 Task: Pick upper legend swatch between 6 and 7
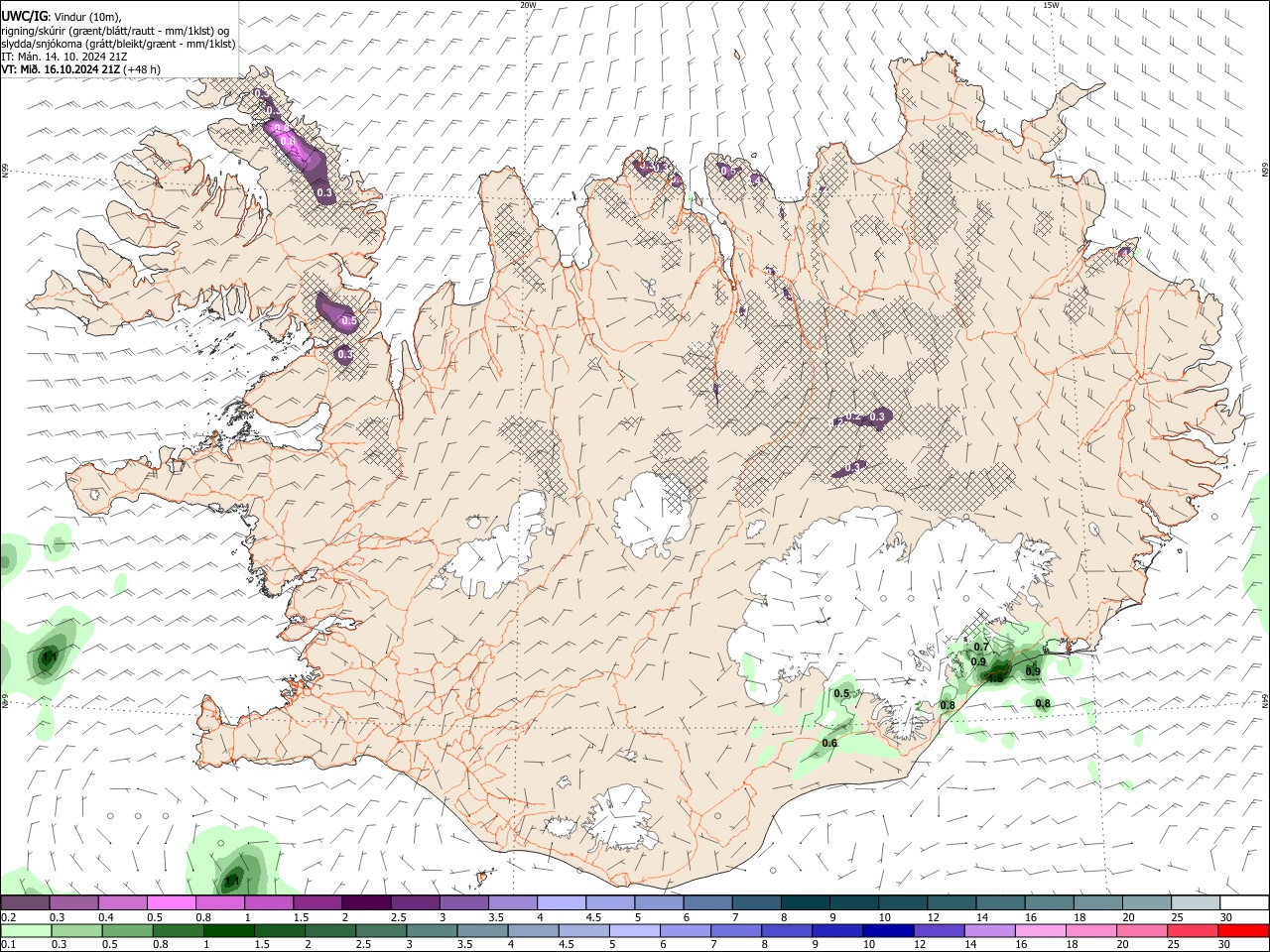pos(707,902)
